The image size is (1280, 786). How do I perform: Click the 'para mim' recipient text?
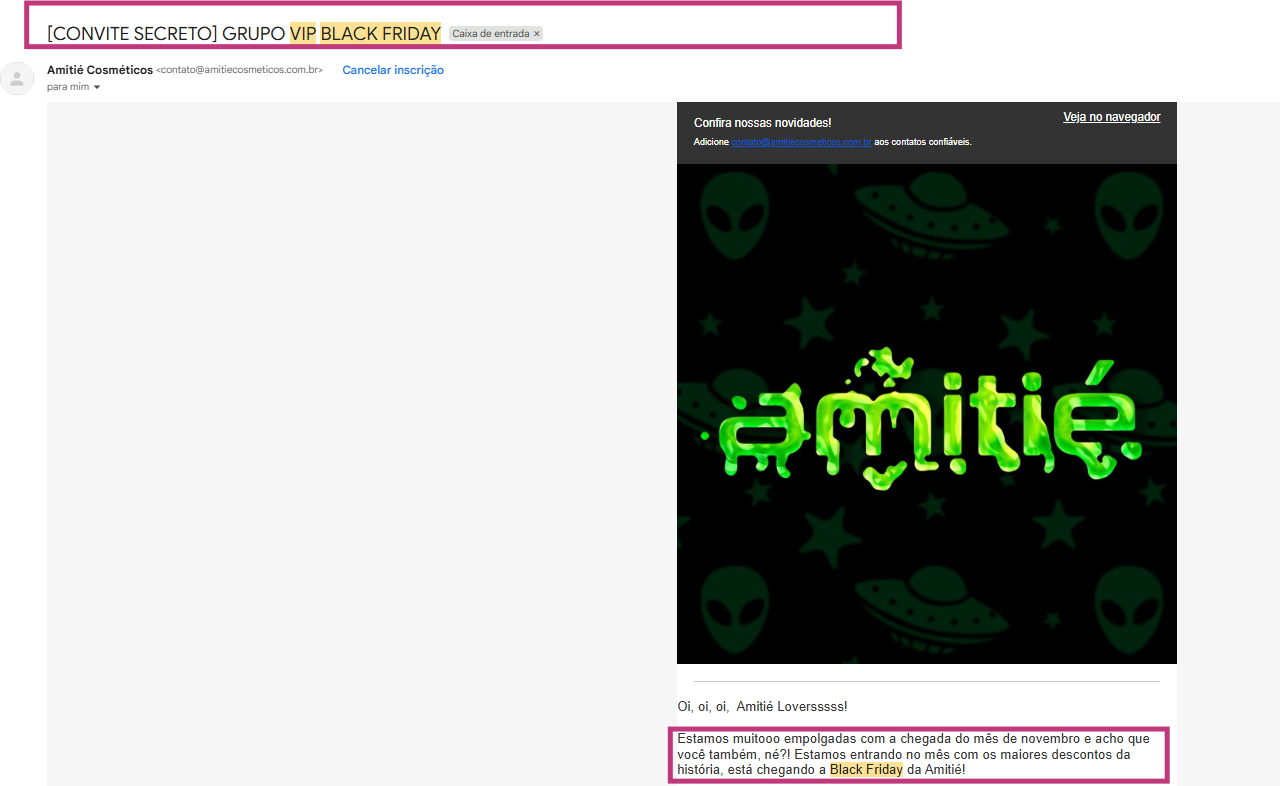[68, 88]
